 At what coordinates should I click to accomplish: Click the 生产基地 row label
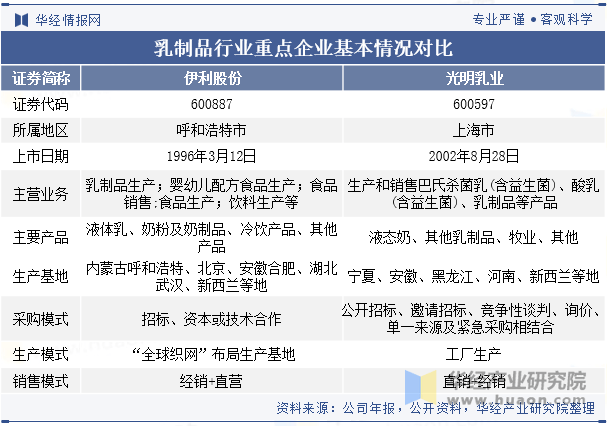click(x=41, y=276)
